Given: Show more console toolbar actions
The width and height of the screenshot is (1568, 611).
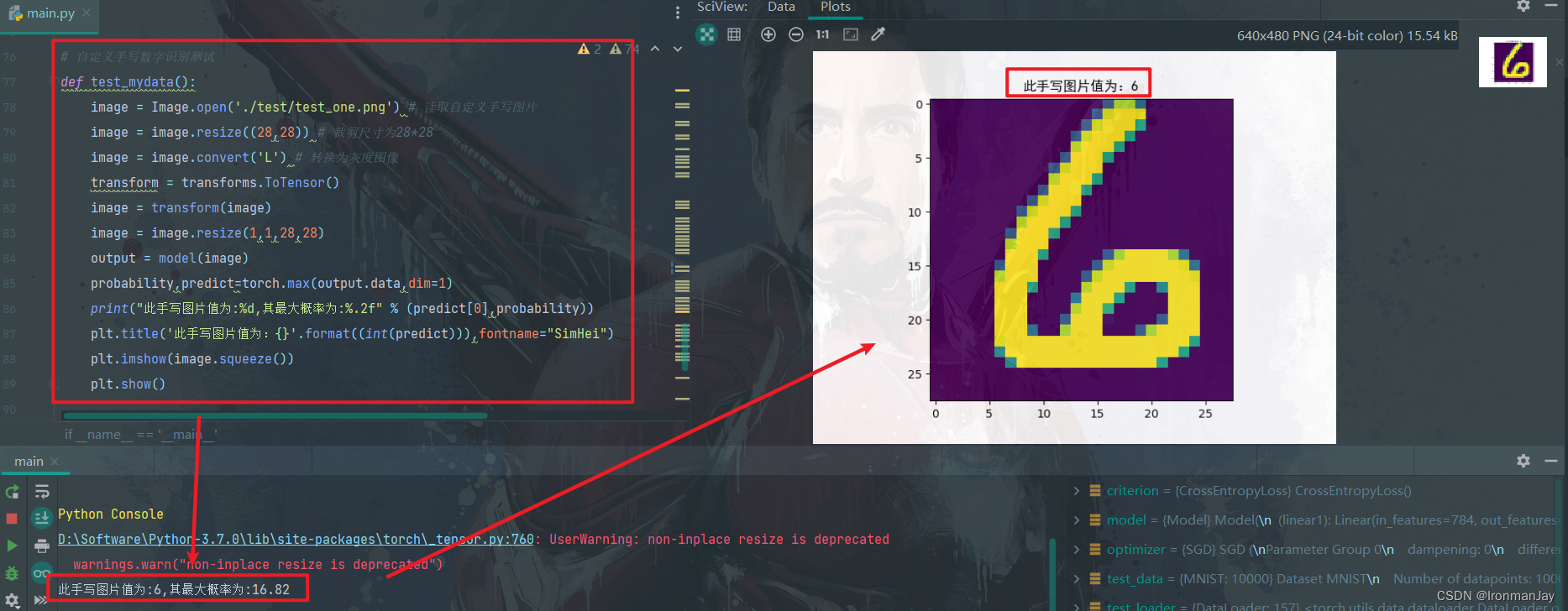Looking at the screenshot, I should click(x=41, y=600).
